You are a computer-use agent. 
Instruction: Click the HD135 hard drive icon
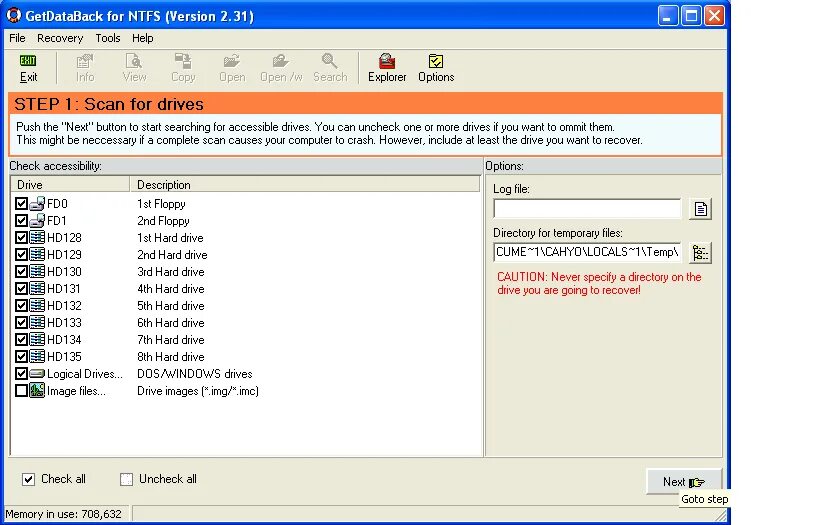coord(37,356)
